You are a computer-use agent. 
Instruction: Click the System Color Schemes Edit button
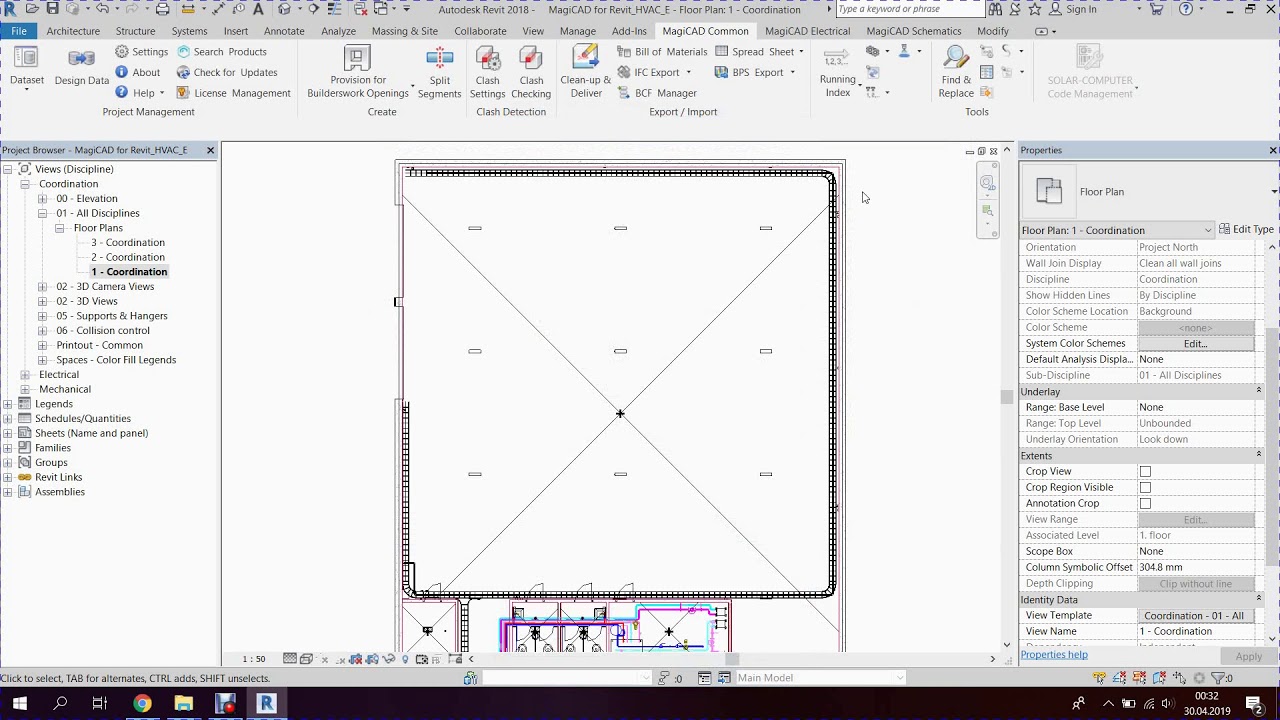(x=1195, y=343)
